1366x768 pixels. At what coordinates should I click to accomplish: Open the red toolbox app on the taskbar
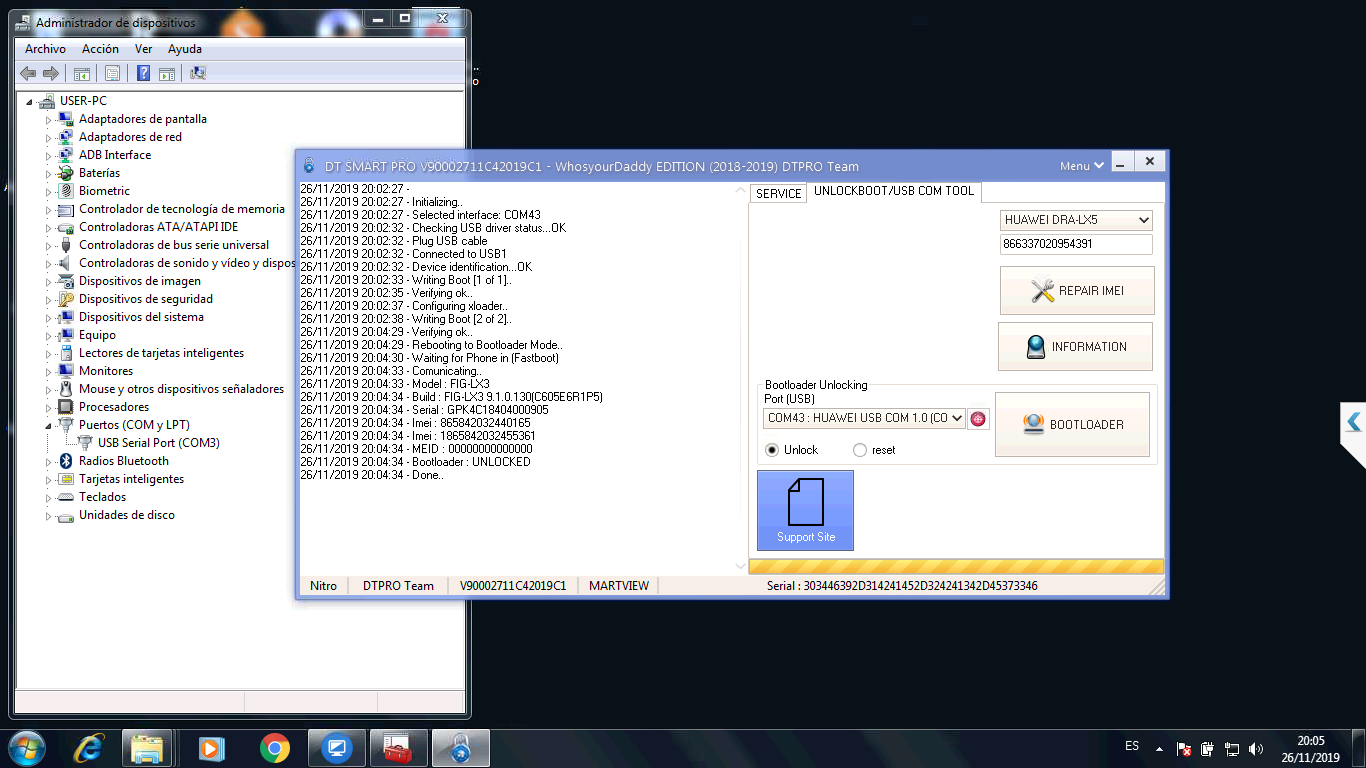coord(398,748)
